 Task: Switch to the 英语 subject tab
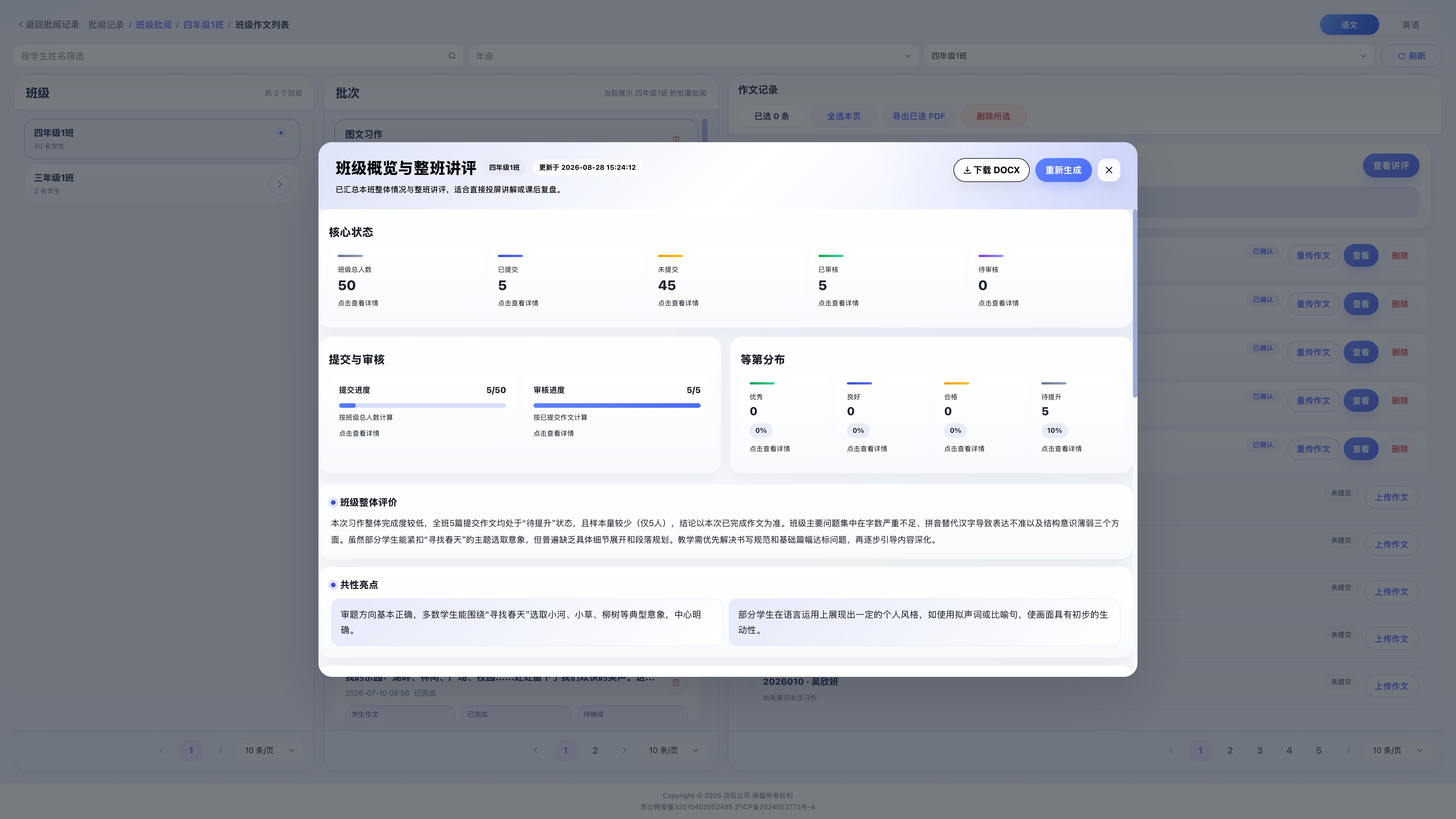click(1410, 25)
